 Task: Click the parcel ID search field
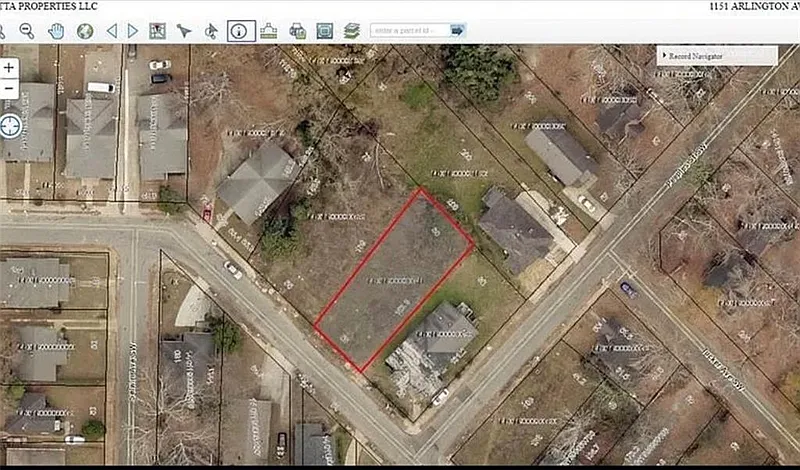click(x=408, y=31)
